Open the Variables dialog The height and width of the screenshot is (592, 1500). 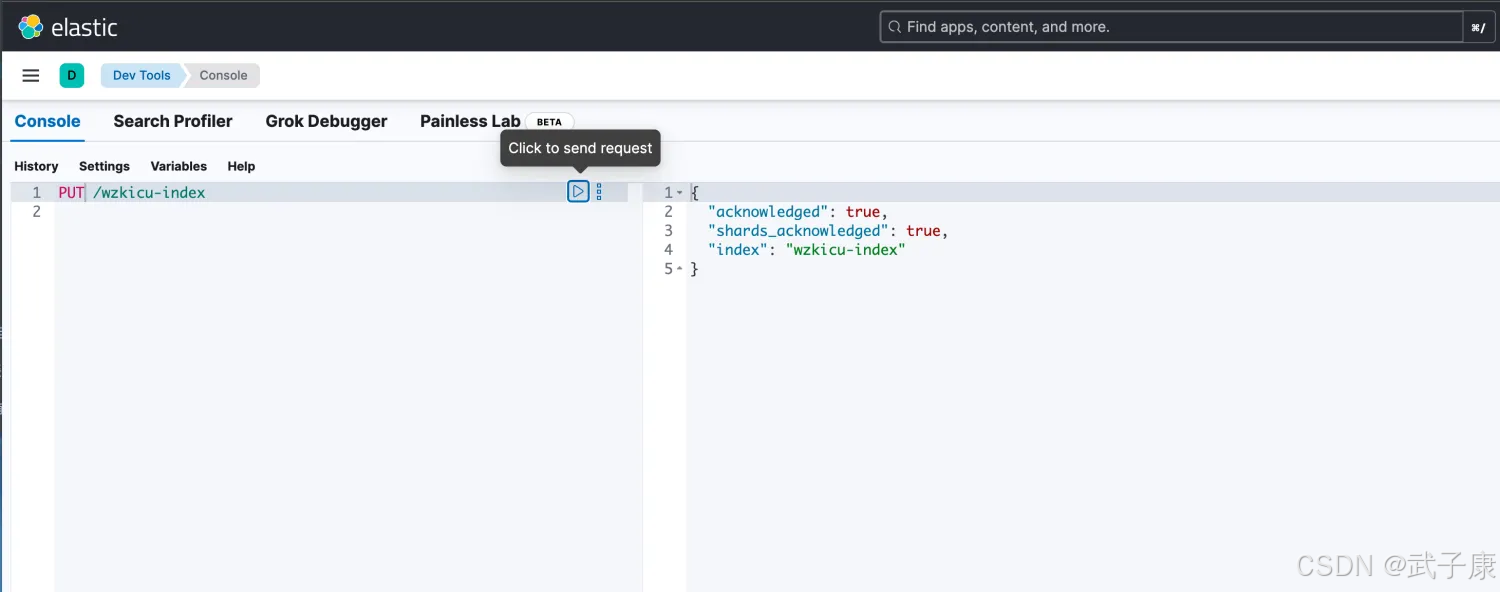pyautogui.click(x=178, y=166)
